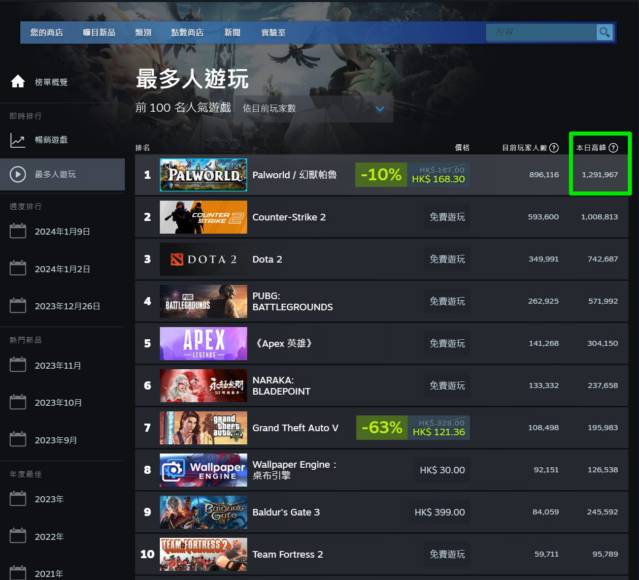Image resolution: width=639 pixels, height=580 pixels.
Task: Click Palworld peak value 1,291,967
Action: tap(599, 175)
